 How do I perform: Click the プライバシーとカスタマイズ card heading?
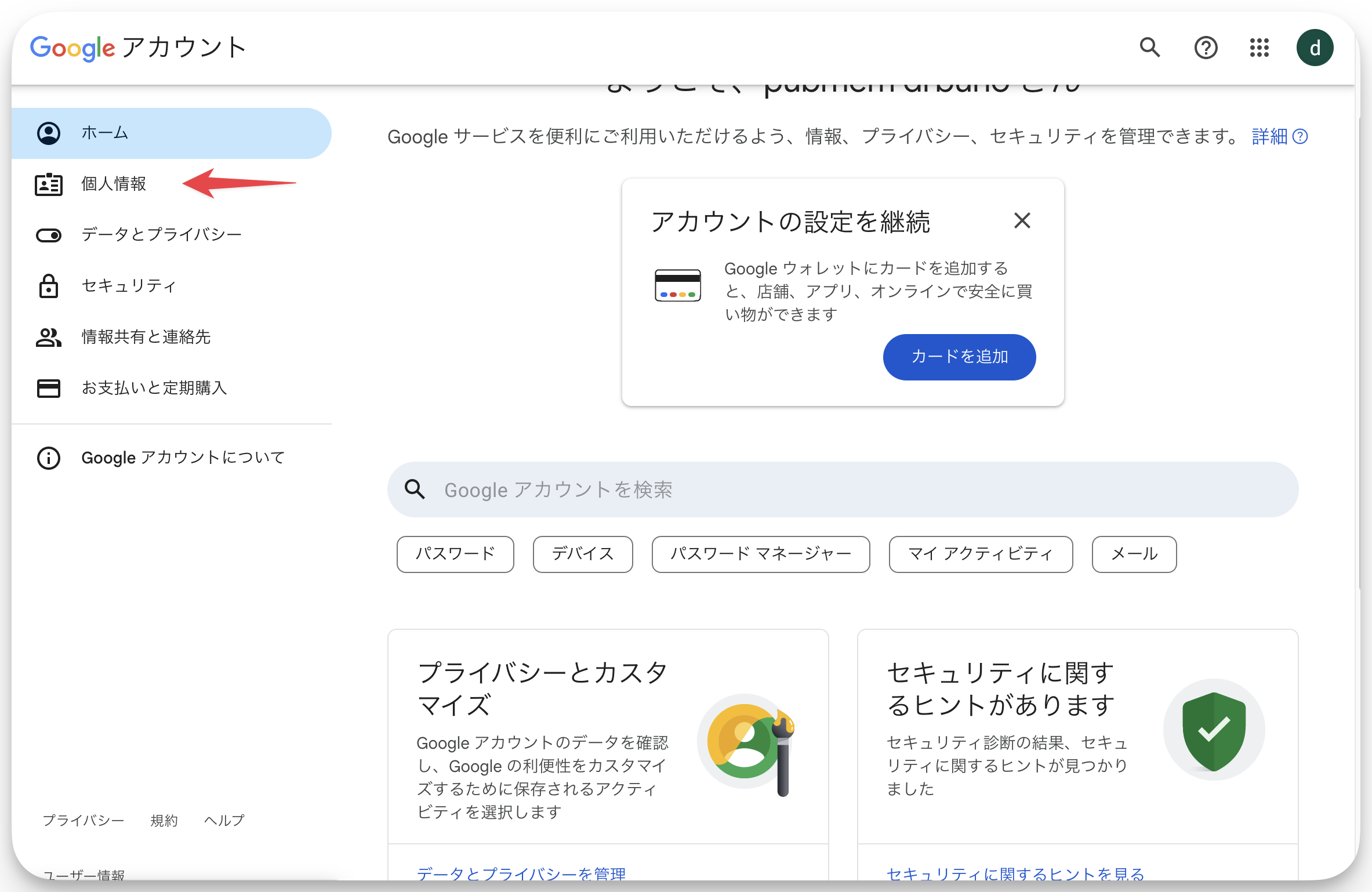(542, 689)
